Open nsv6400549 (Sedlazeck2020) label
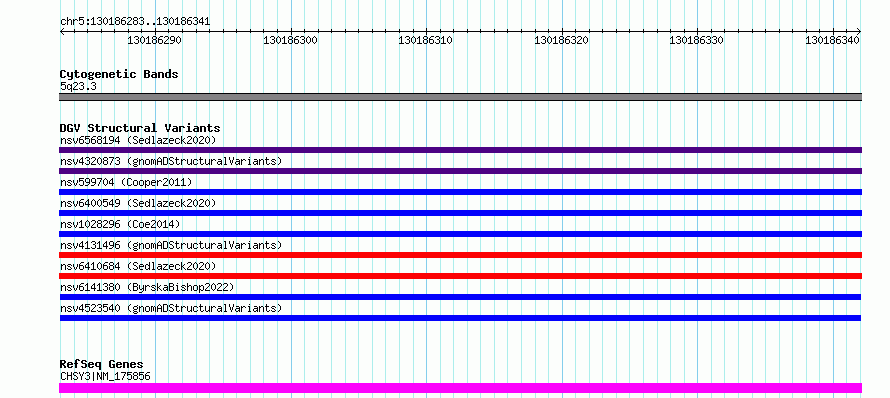 (138, 203)
